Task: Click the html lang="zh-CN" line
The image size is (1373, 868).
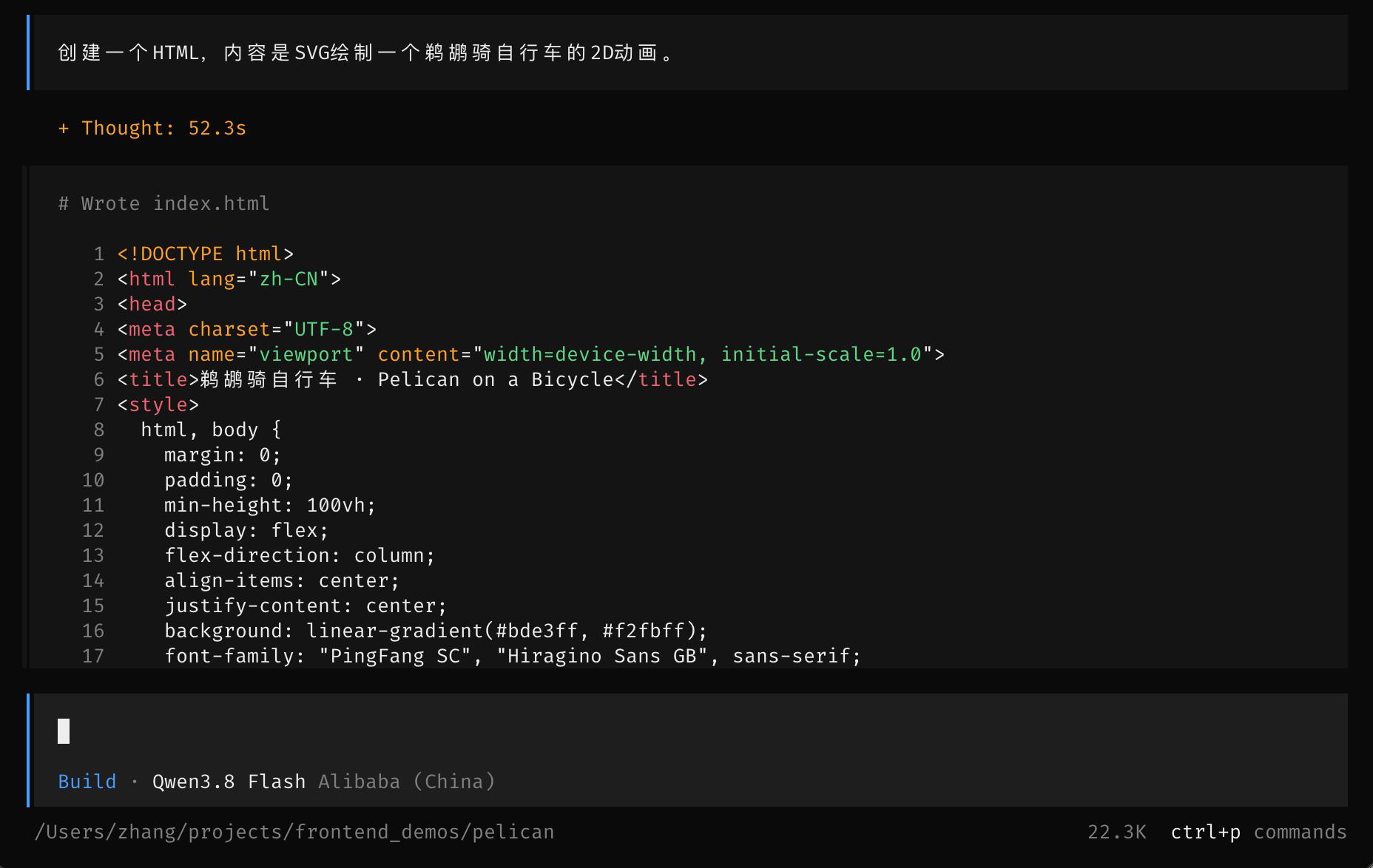Action: [x=229, y=279]
